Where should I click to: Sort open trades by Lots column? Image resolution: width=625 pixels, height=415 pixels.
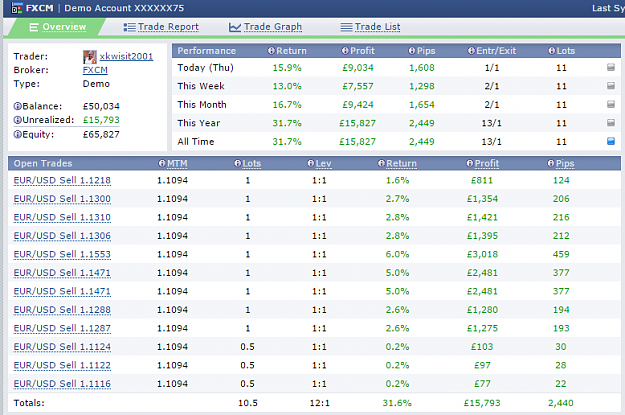pos(252,163)
